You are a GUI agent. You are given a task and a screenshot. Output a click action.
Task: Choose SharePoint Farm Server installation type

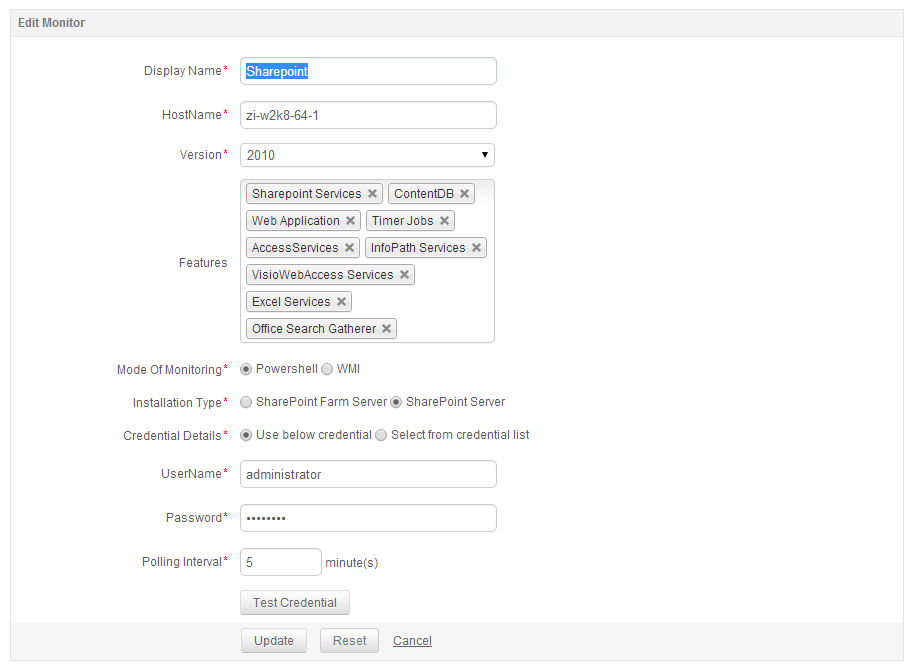point(246,402)
